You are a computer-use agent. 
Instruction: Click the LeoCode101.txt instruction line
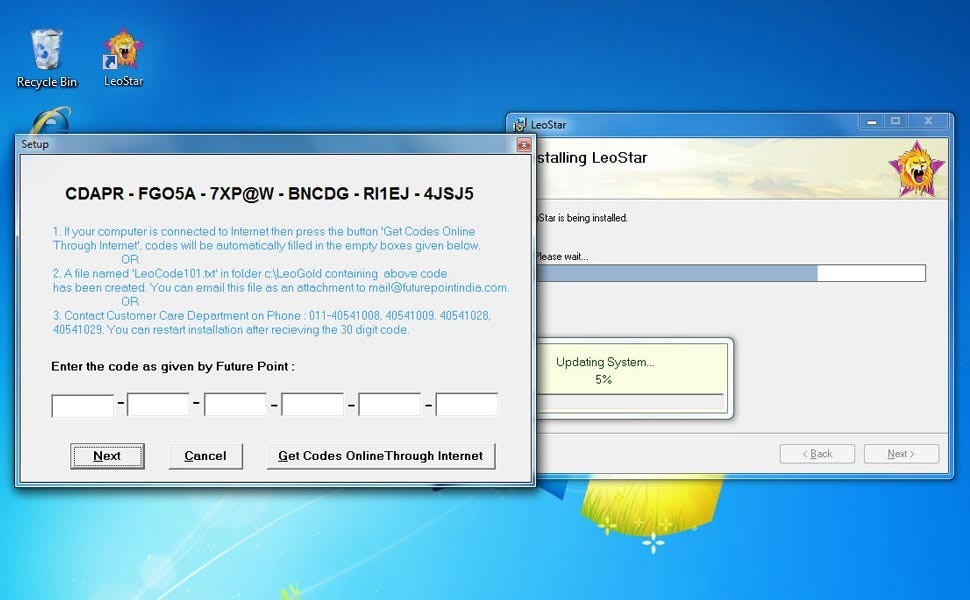(x=249, y=273)
